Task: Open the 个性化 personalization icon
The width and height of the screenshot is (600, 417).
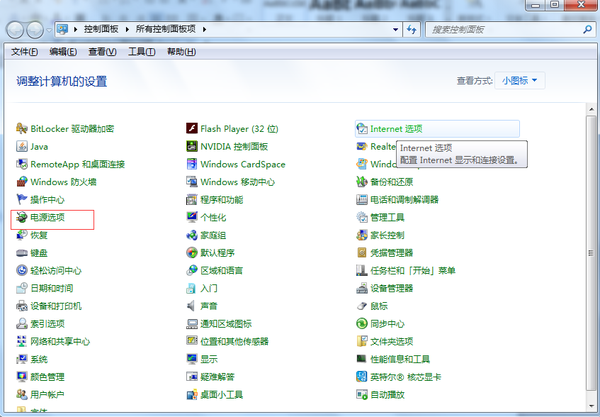Action: click(192, 217)
